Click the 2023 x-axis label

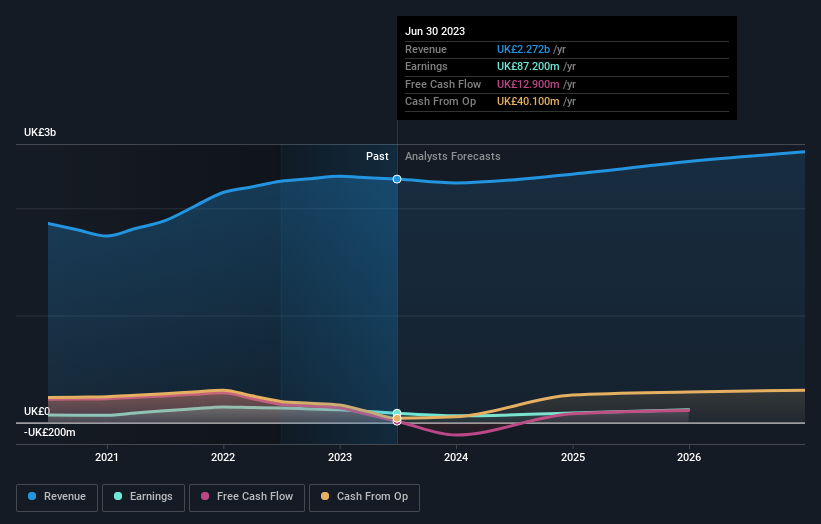tap(340, 457)
